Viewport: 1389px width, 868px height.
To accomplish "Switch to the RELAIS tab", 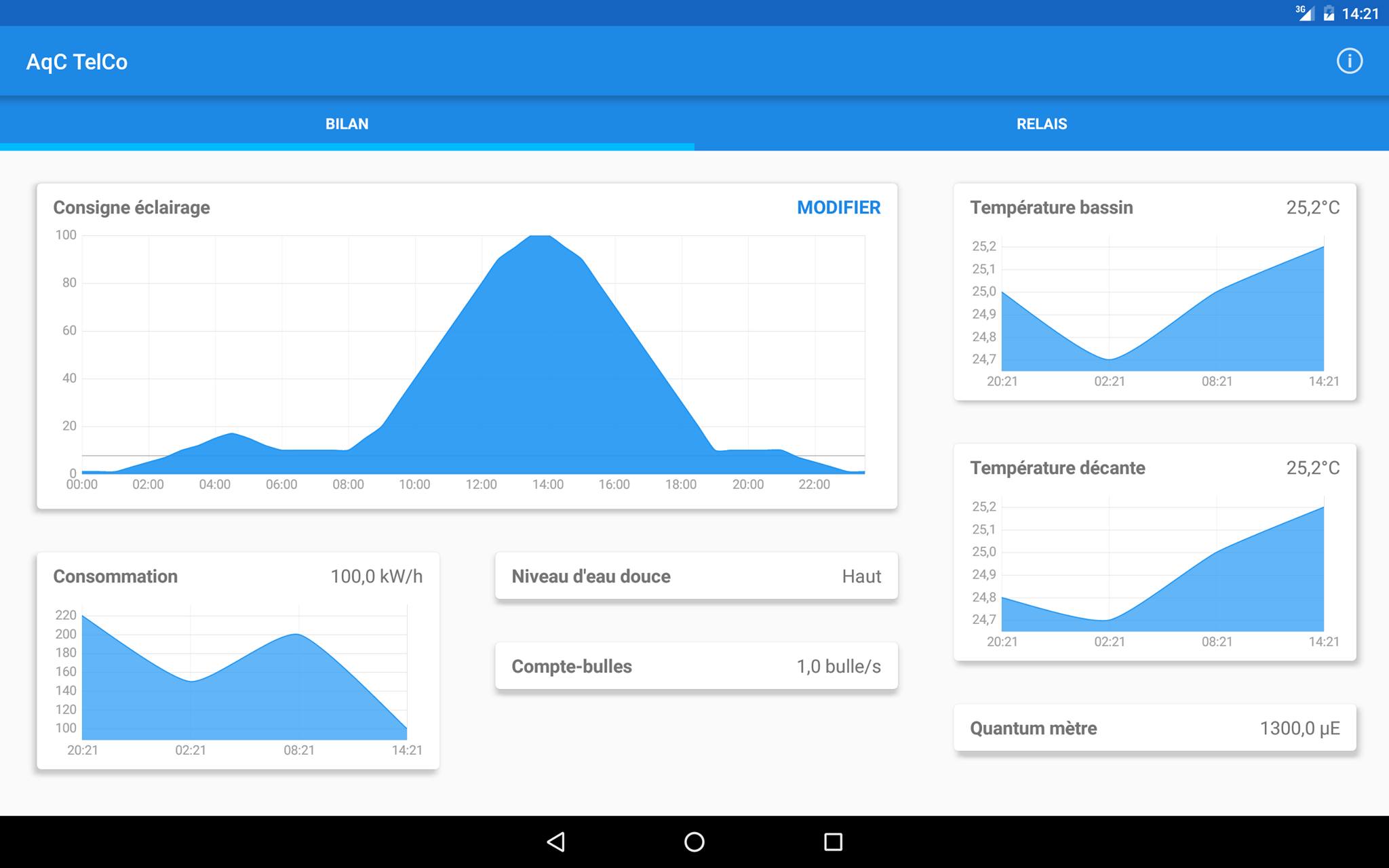I will [1041, 124].
